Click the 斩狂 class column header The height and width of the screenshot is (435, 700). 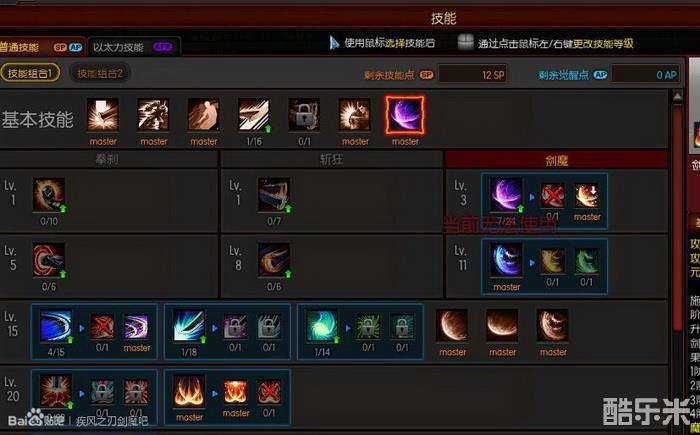[x=331, y=159]
